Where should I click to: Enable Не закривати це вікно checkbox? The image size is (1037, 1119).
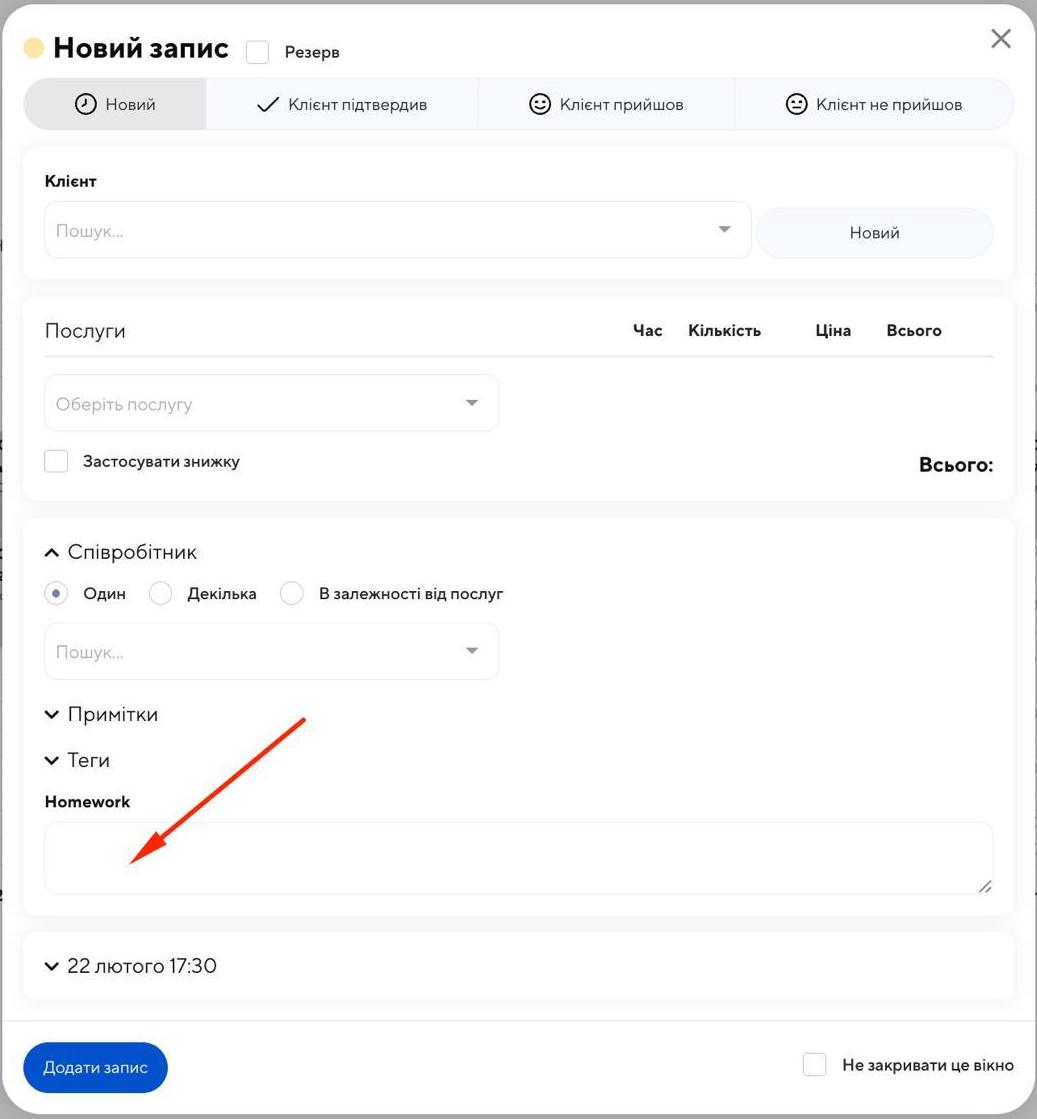coord(815,1065)
